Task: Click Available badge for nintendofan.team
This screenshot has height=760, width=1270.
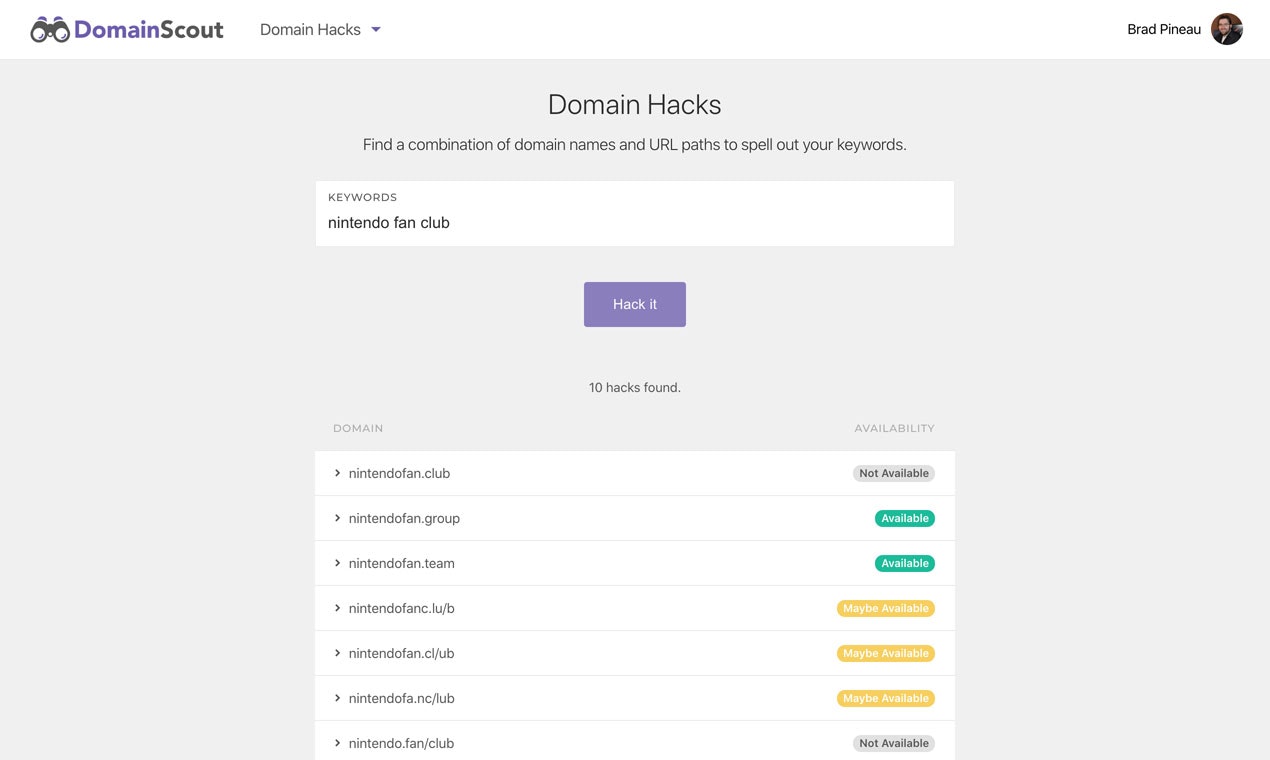Action: click(905, 563)
